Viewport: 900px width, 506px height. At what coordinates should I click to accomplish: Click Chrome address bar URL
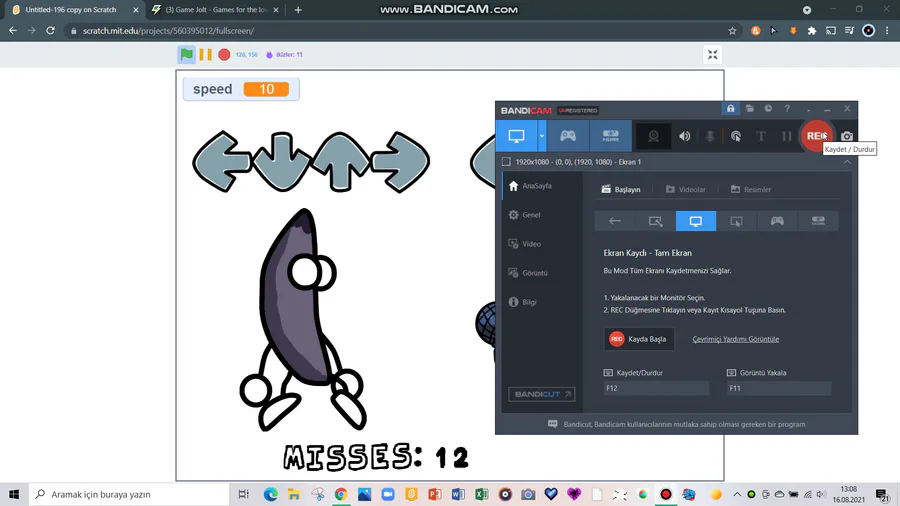(x=168, y=31)
